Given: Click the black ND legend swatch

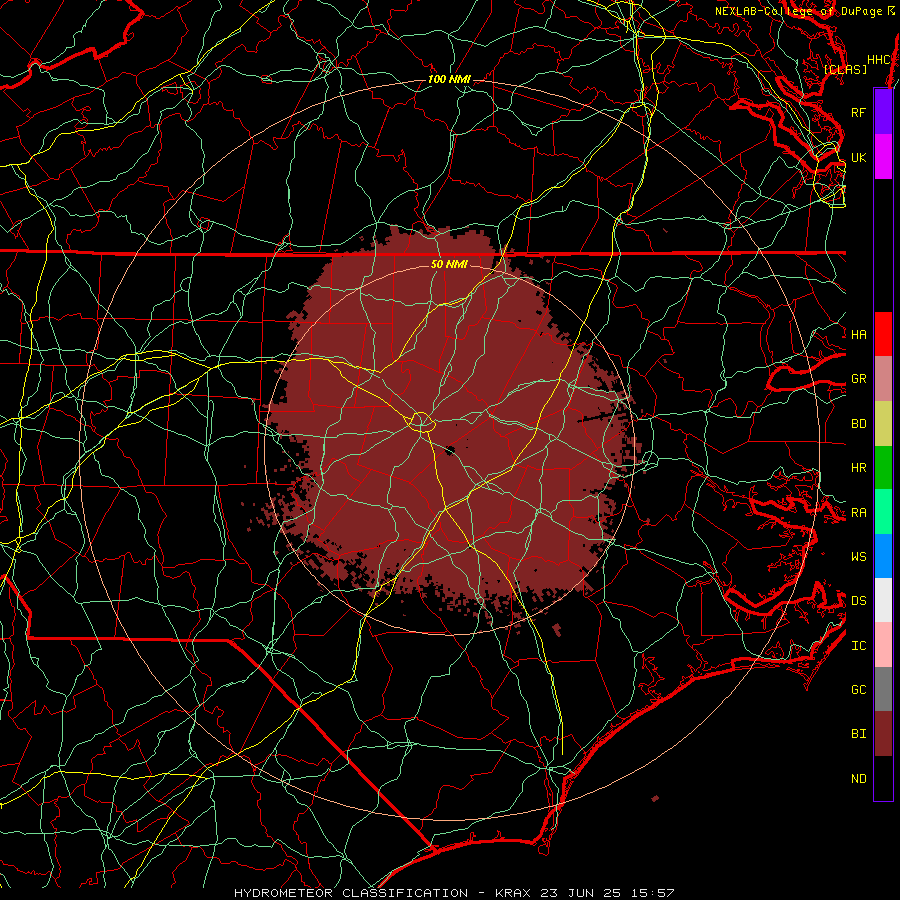Looking at the screenshot, I should [883, 778].
